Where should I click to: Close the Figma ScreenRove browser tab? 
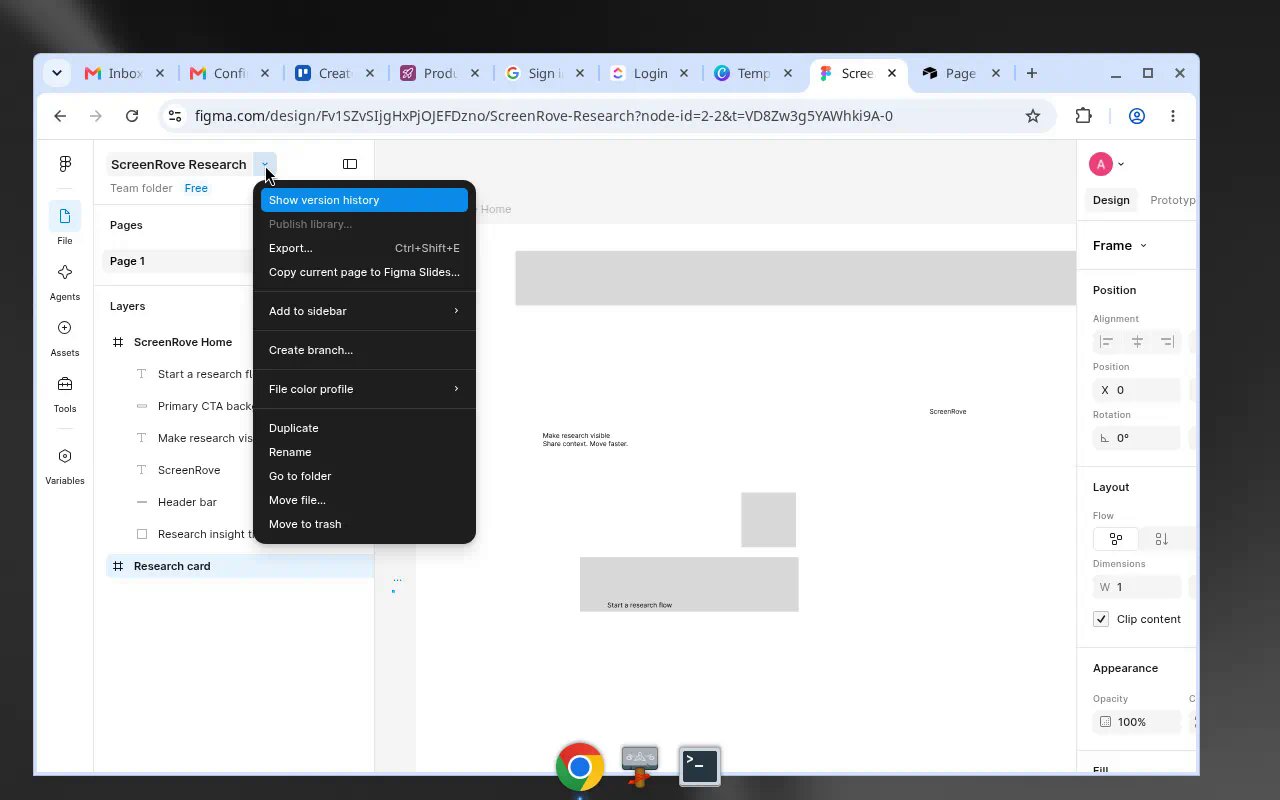tap(892, 73)
